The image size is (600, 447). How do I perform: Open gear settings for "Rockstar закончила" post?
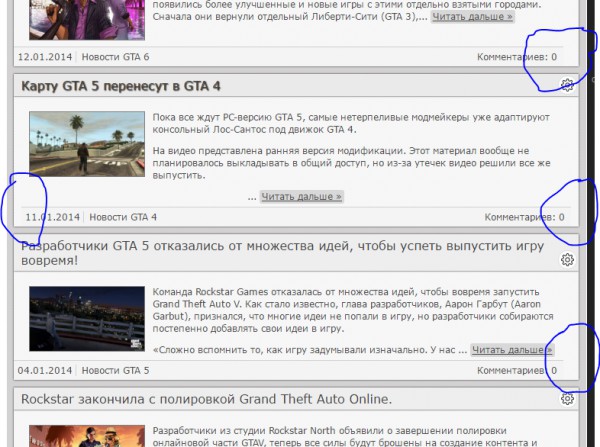tap(567, 398)
